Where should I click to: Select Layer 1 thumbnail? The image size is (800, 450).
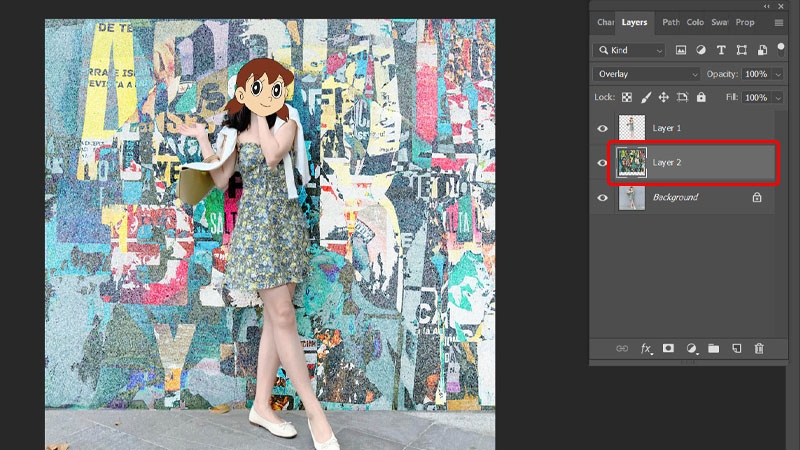(632, 128)
